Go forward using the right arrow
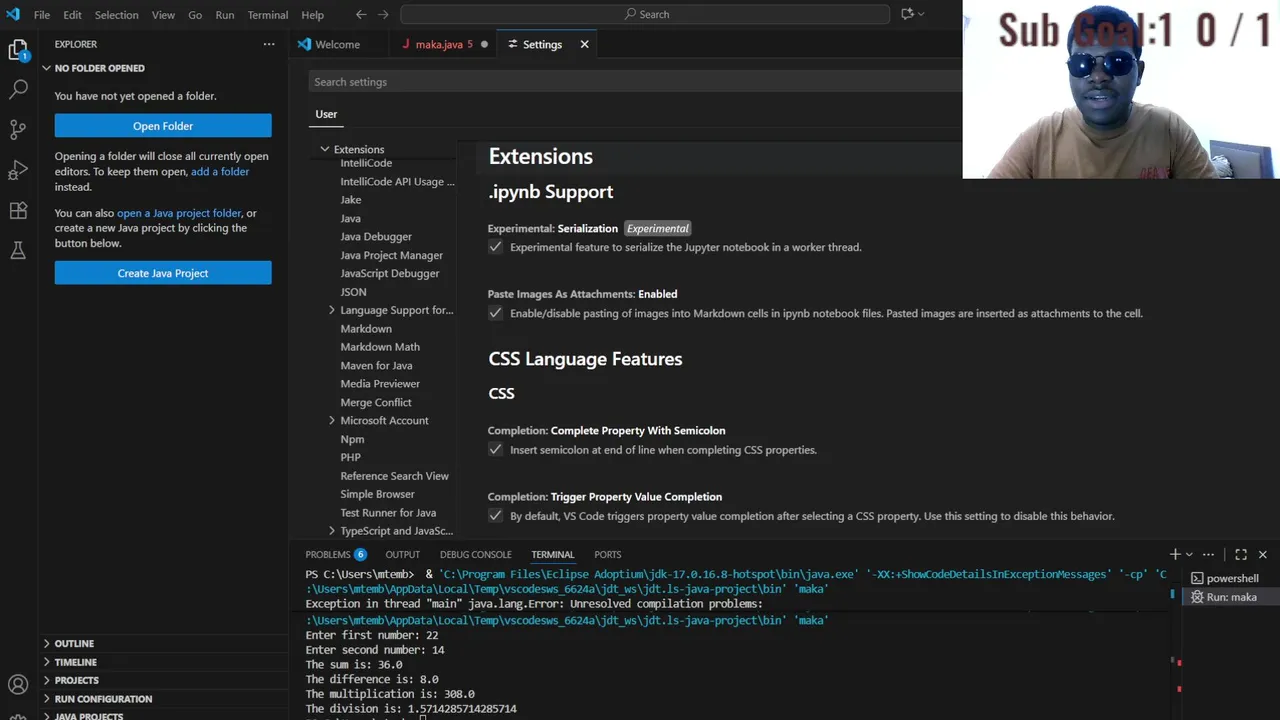1280x720 pixels. click(x=383, y=14)
